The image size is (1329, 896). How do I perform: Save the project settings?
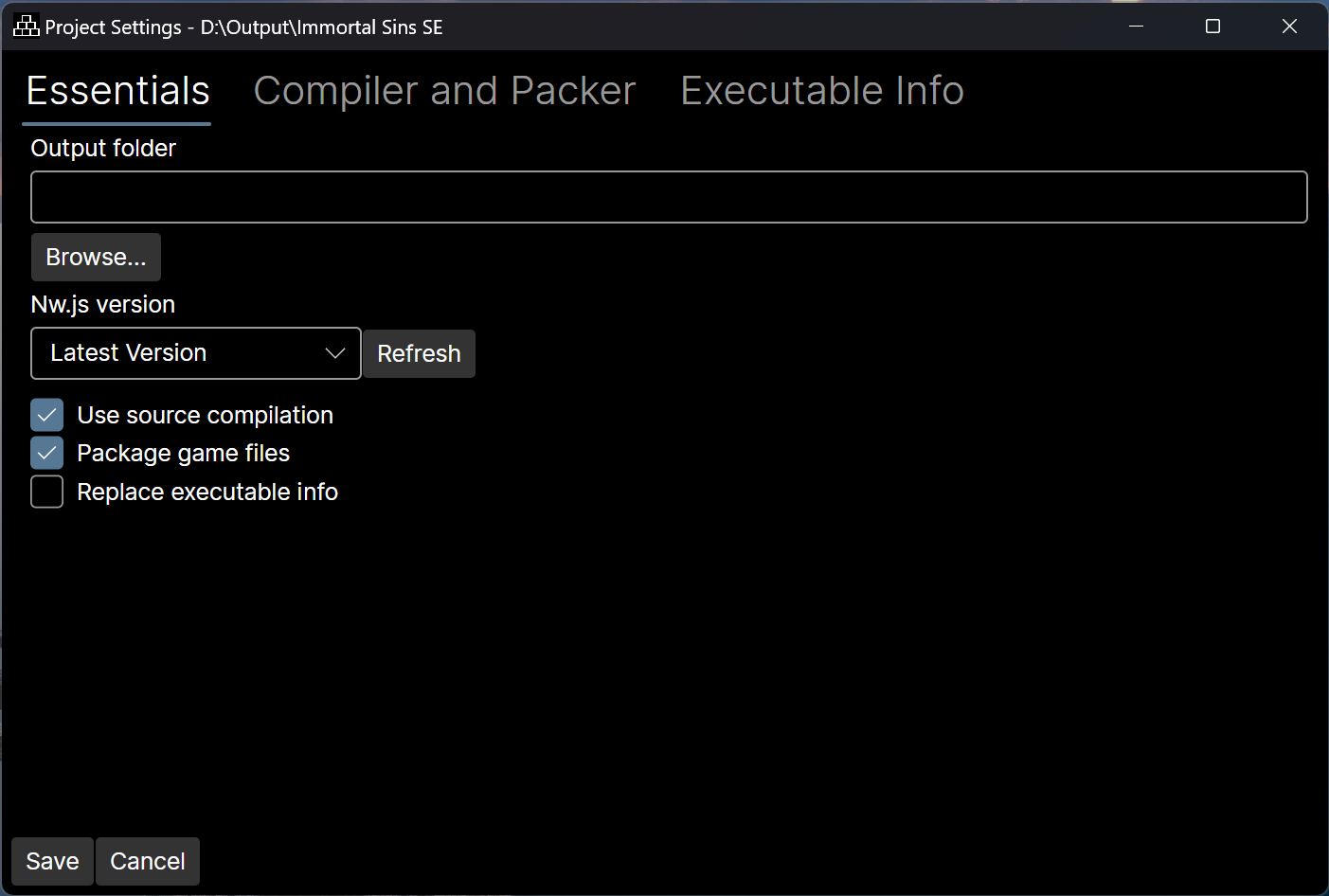pyautogui.click(x=52, y=861)
